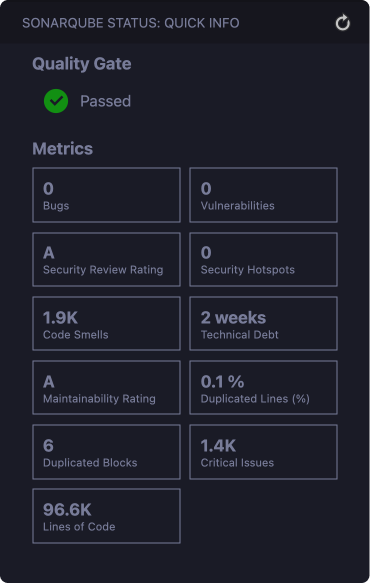Click the 1.9K Code Smells card
This screenshot has height=583, width=370.
106,323
